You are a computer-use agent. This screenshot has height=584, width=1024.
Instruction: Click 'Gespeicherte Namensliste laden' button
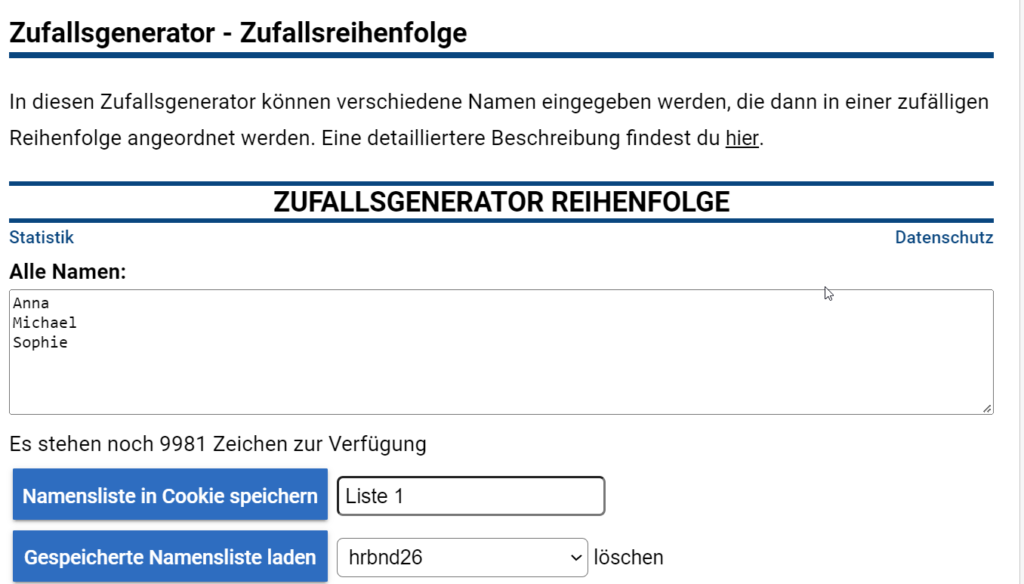tap(170, 557)
